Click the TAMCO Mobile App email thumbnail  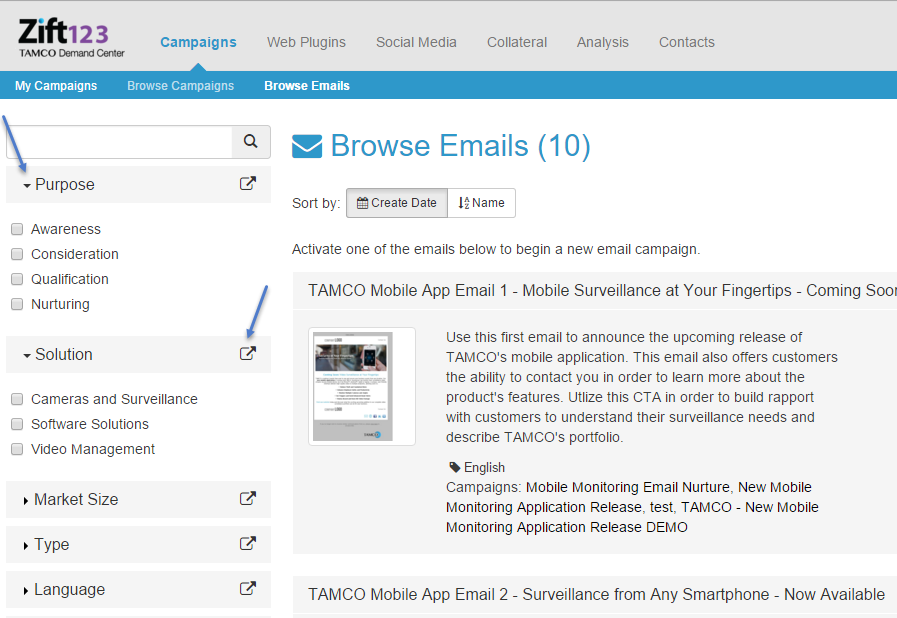tap(361, 386)
